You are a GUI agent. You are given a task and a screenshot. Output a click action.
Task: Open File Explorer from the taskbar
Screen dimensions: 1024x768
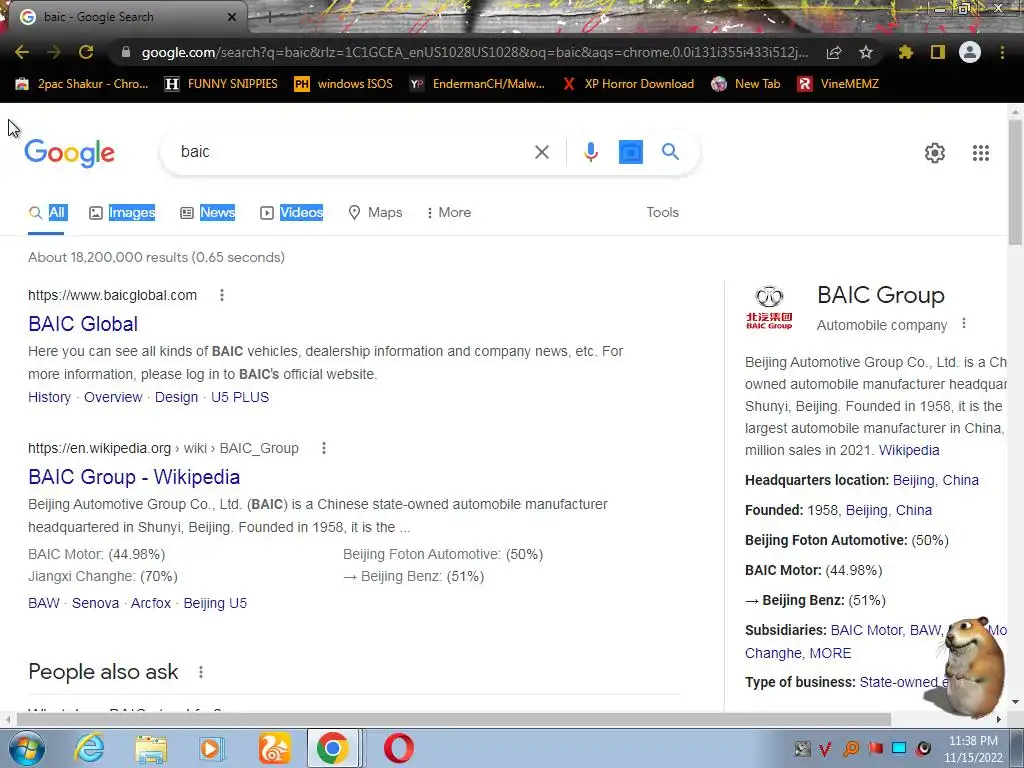(151, 748)
